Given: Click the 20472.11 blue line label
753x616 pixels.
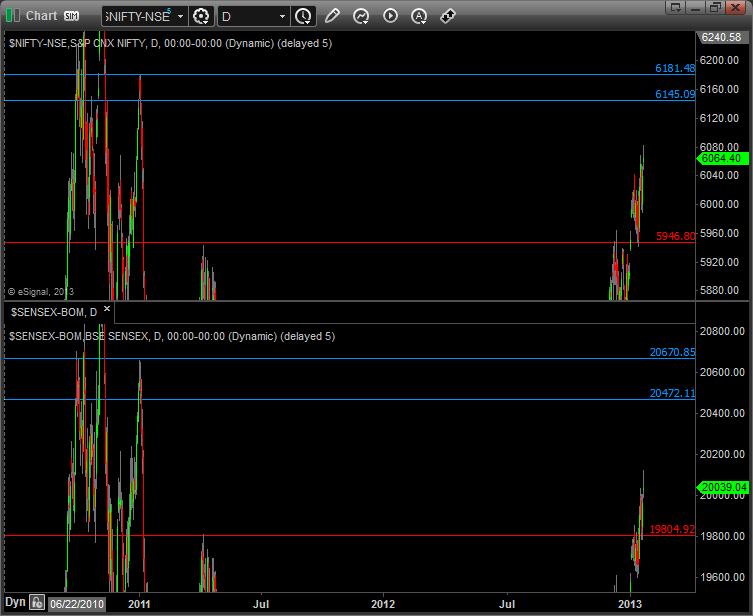Looking at the screenshot, I should pyautogui.click(x=672, y=393).
